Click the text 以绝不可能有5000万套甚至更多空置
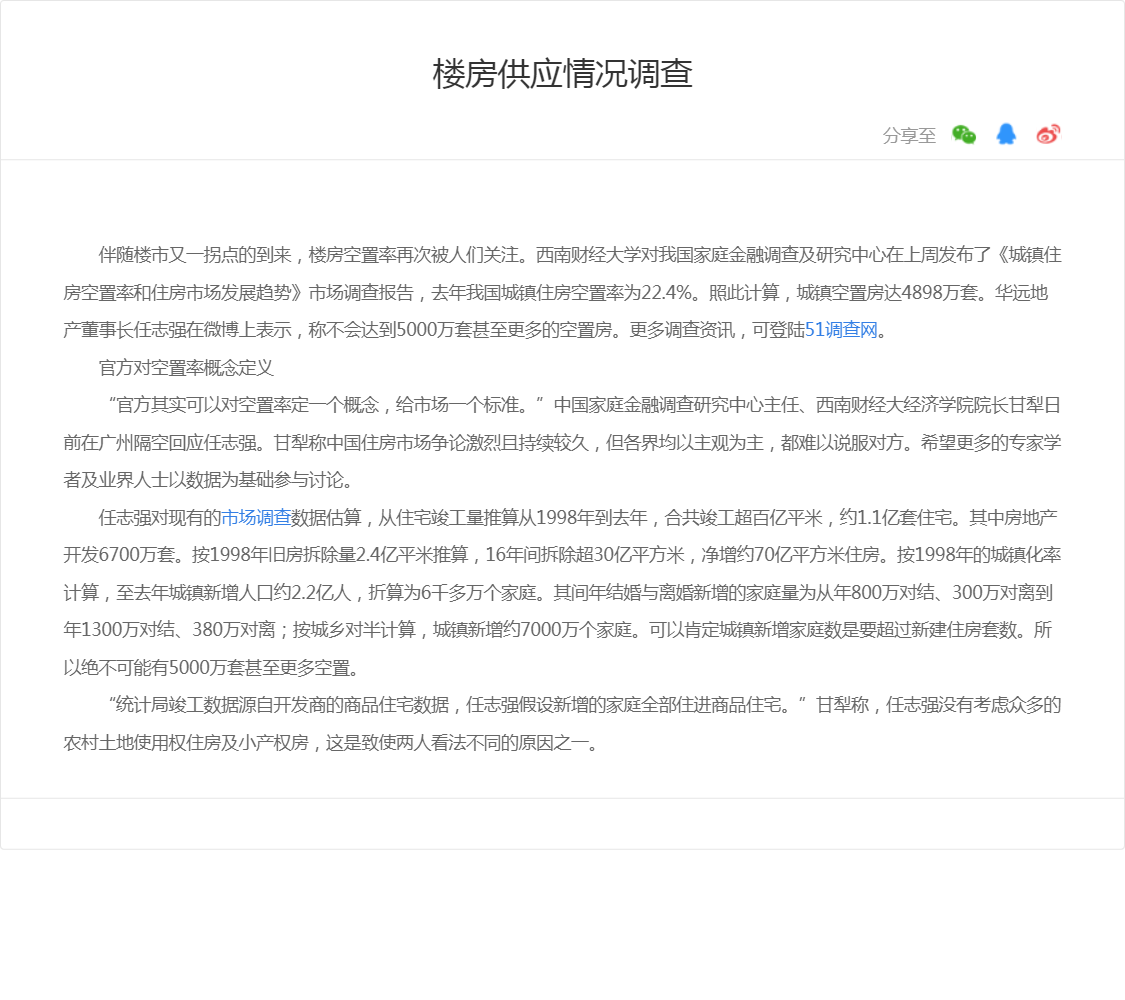Screen dimensions: 1125x1000 click(207, 668)
